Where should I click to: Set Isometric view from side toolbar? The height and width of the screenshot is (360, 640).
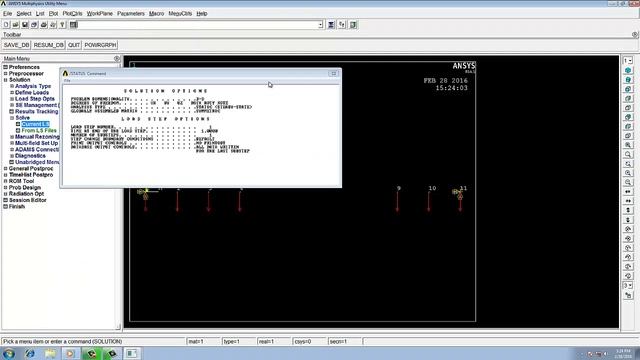(628, 70)
